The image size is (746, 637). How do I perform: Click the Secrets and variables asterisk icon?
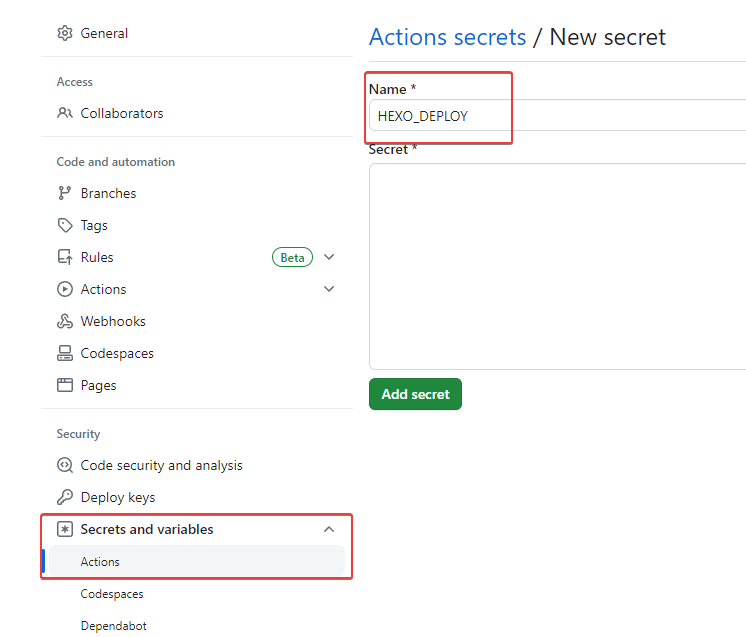pyautogui.click(x=65, y=529)
